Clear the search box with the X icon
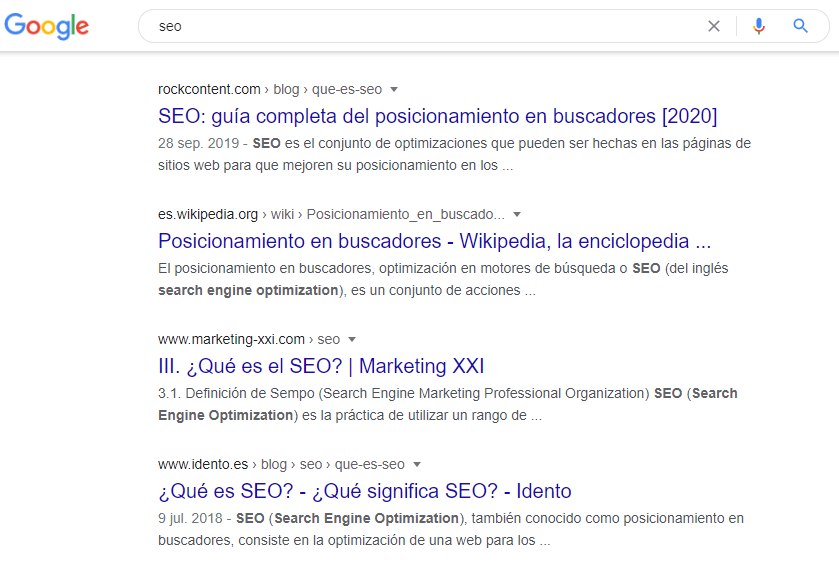Screen dimensions: 839x577 [713, 27]
